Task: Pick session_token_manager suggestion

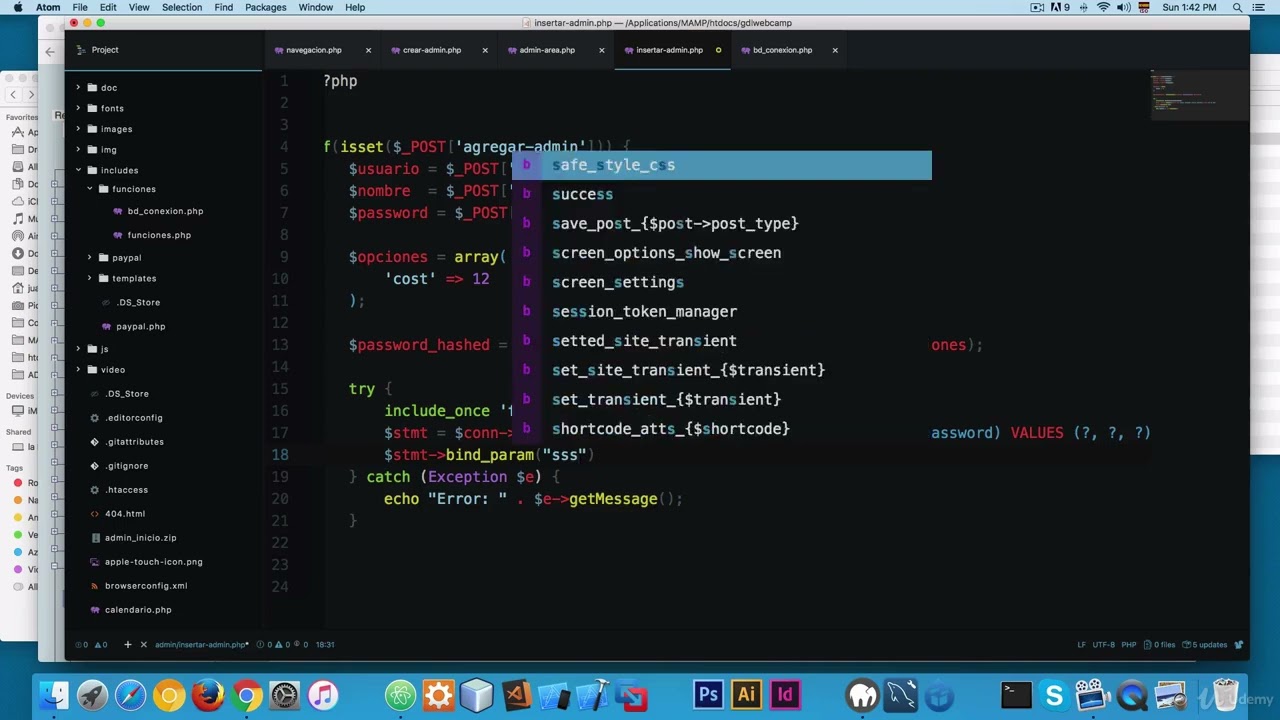Action: pos(722,312)
